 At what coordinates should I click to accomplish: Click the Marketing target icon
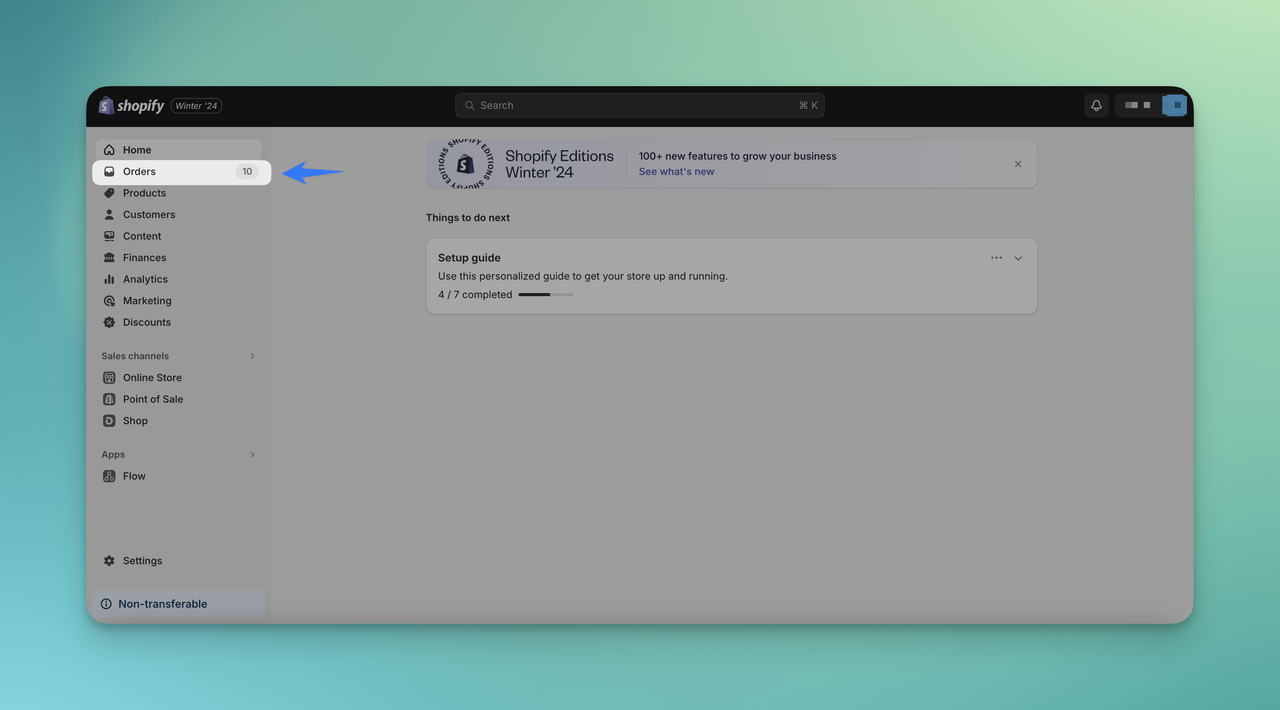tap(109, 300)
